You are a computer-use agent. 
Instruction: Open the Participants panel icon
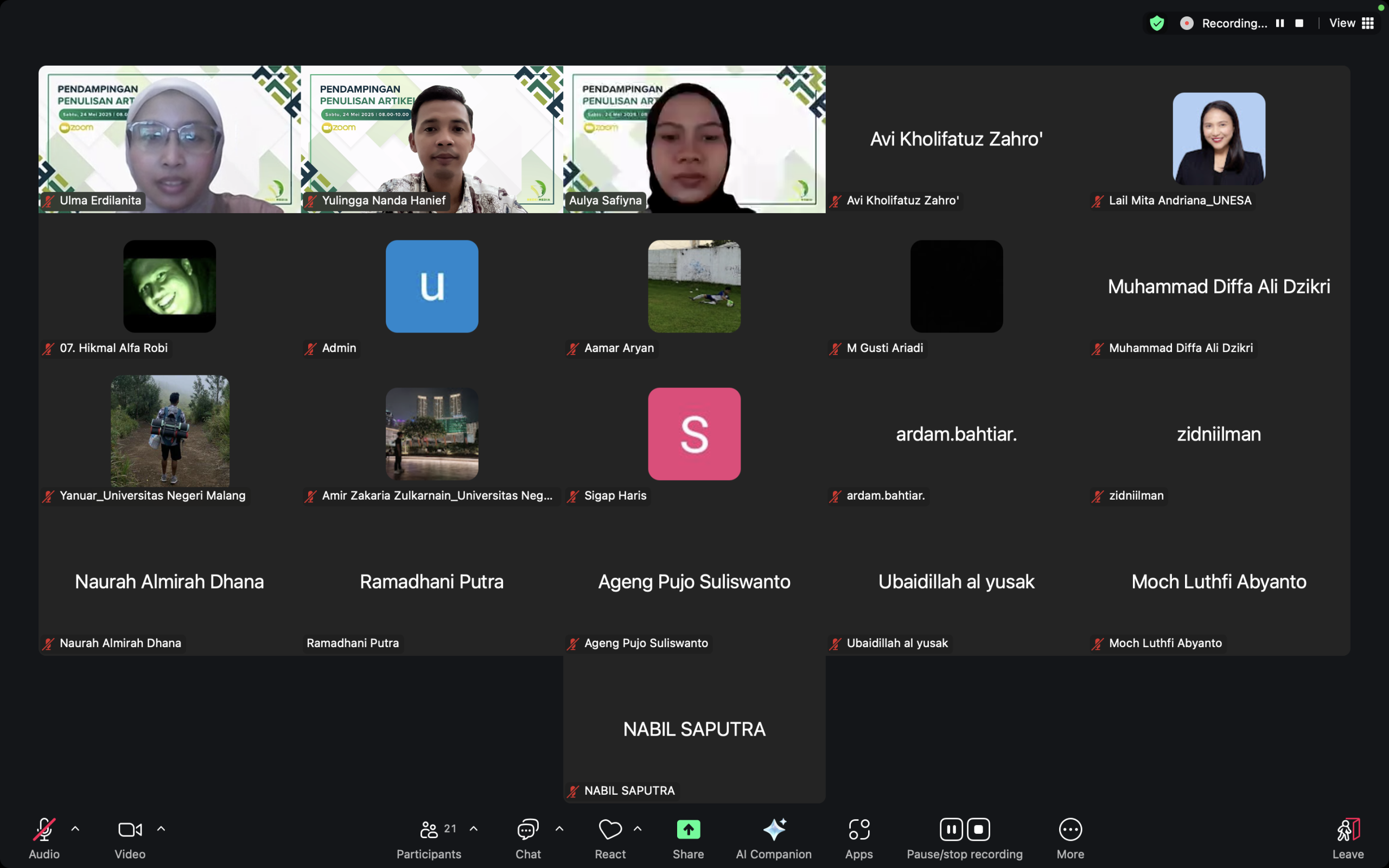[x=429, y=829]
